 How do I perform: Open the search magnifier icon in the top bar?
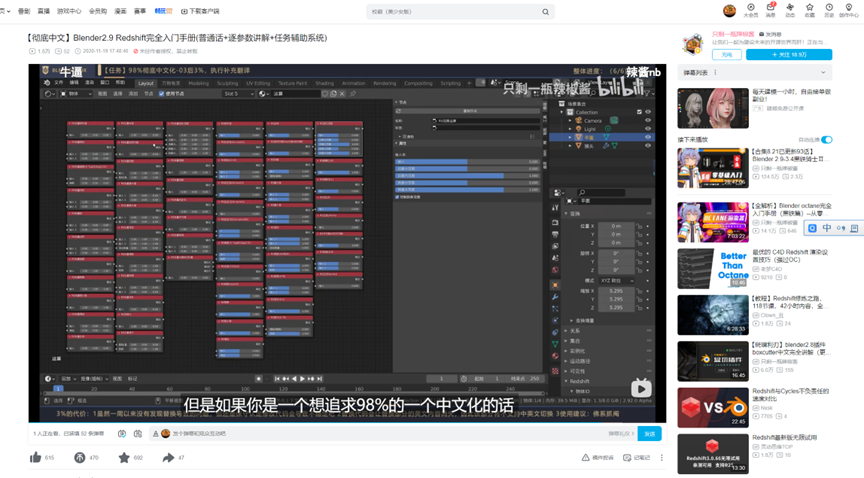[x=545, y=12]
